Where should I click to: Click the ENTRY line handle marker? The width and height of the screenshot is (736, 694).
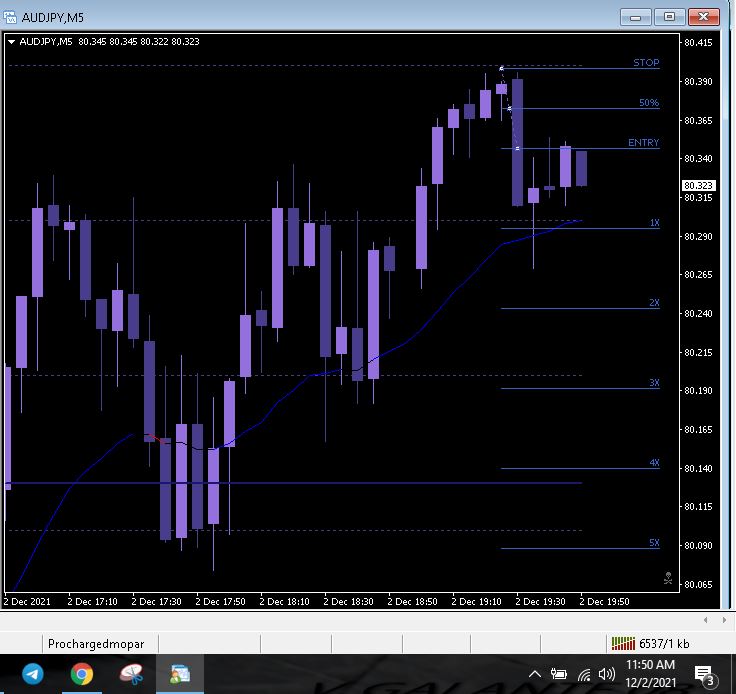518,149
